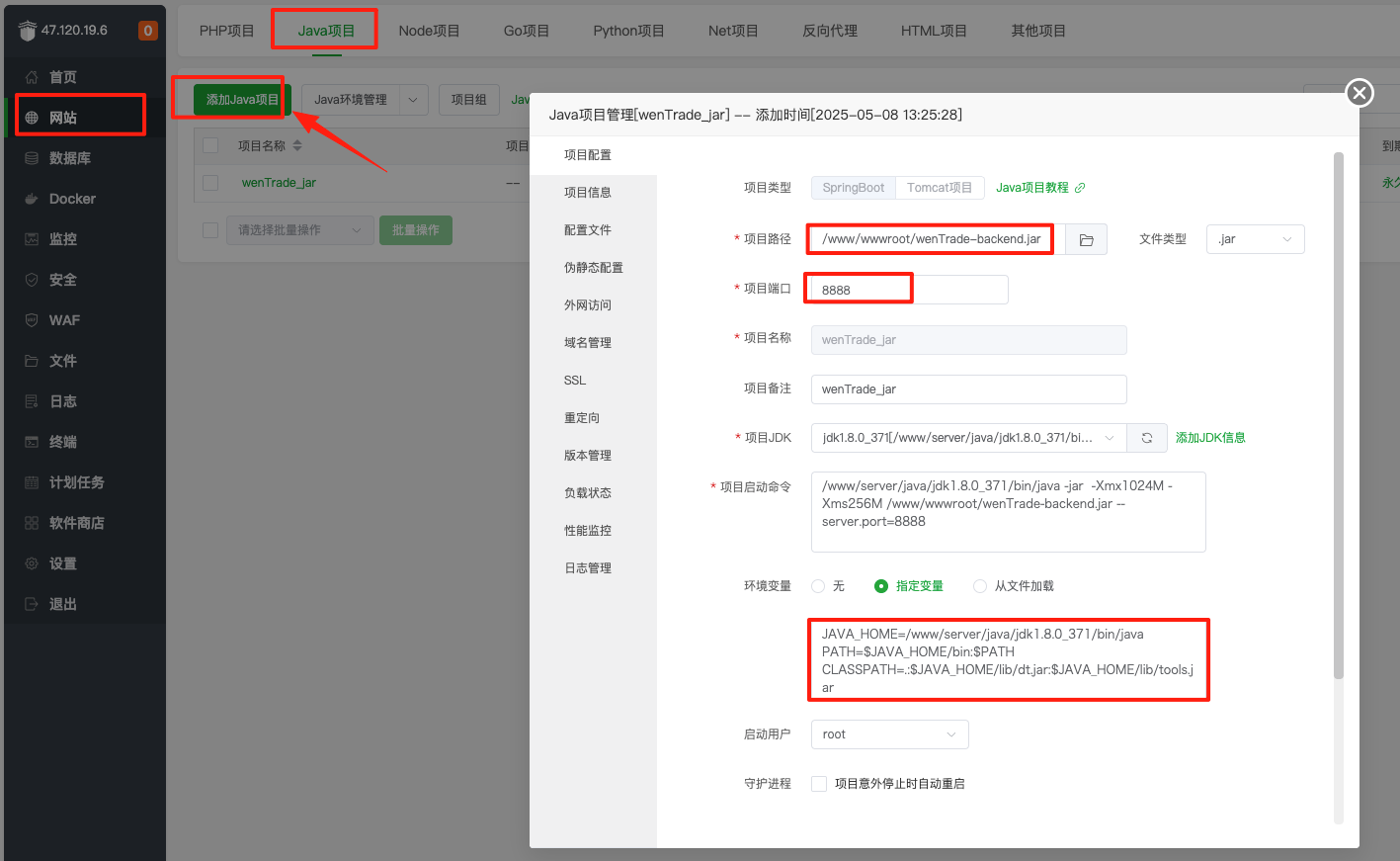Switch to the Go项目 tab
This screenshot has height=861, width=1400.
coord(527,31)
